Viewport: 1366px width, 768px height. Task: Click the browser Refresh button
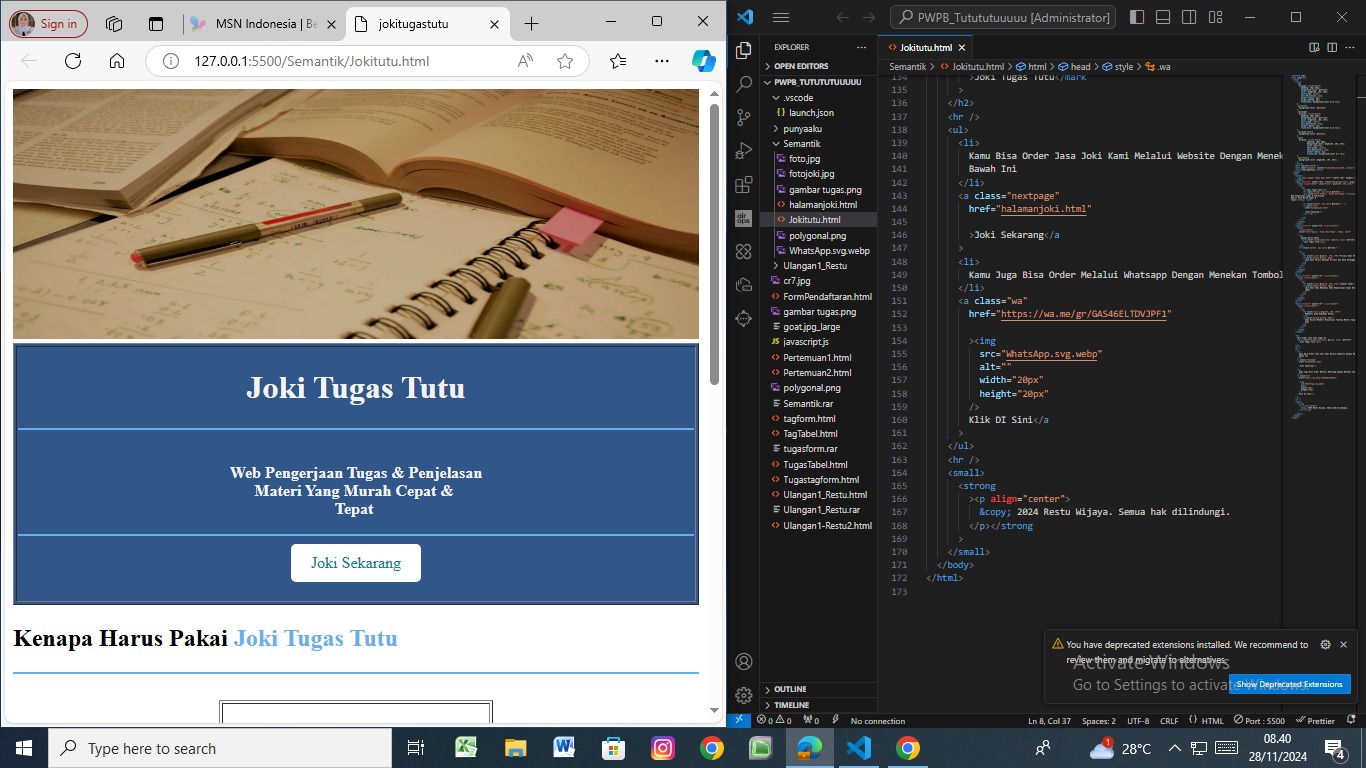tap(72, 61)
